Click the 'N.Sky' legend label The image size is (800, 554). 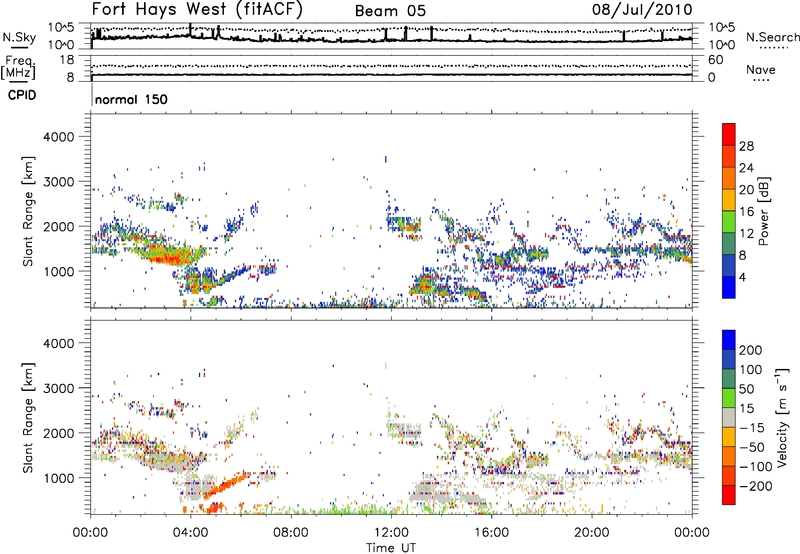[x=19, y=37]
